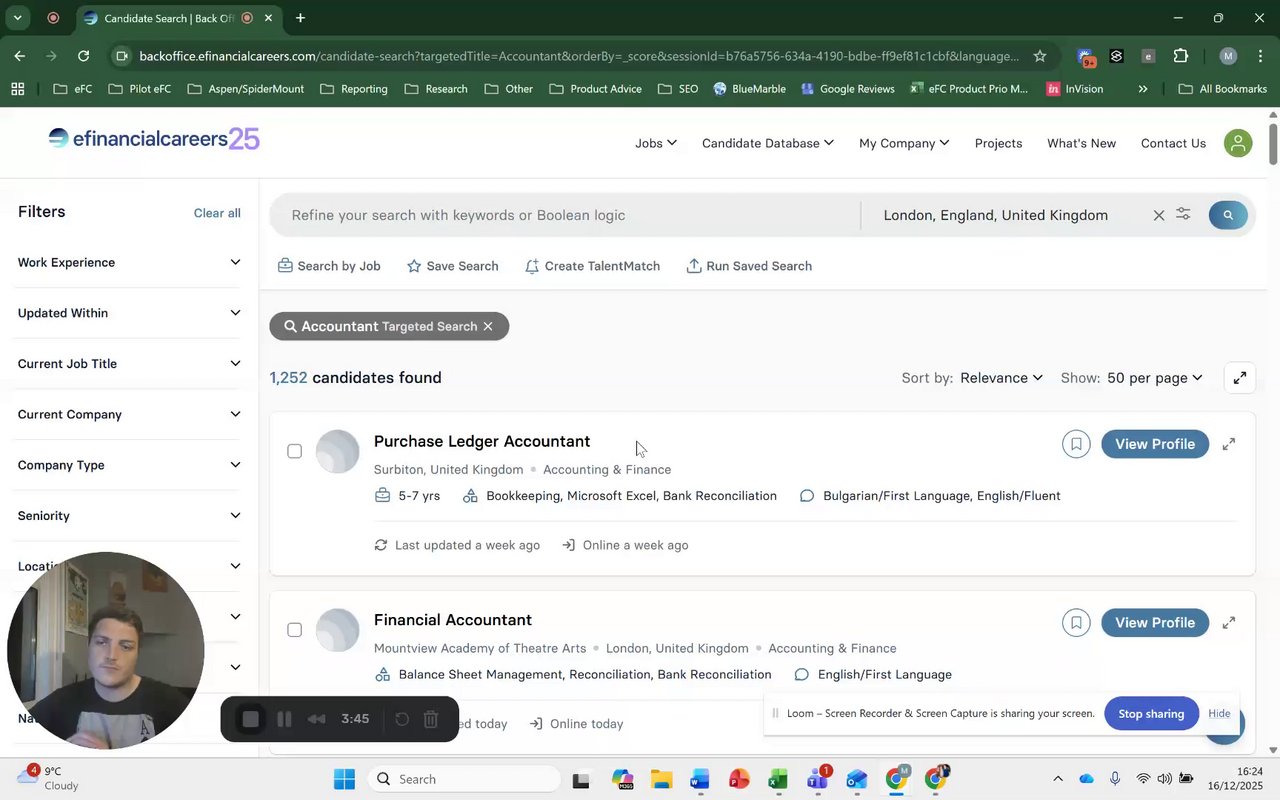This screenshot has width=1280, height=800.
Task: Click Run Saved Search
Action: (x=749, y=266)
